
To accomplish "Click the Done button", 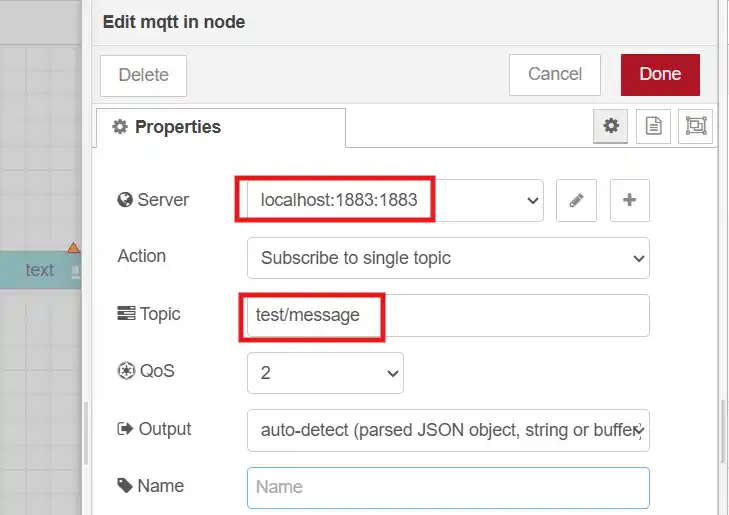I will (x=660, y=75).
